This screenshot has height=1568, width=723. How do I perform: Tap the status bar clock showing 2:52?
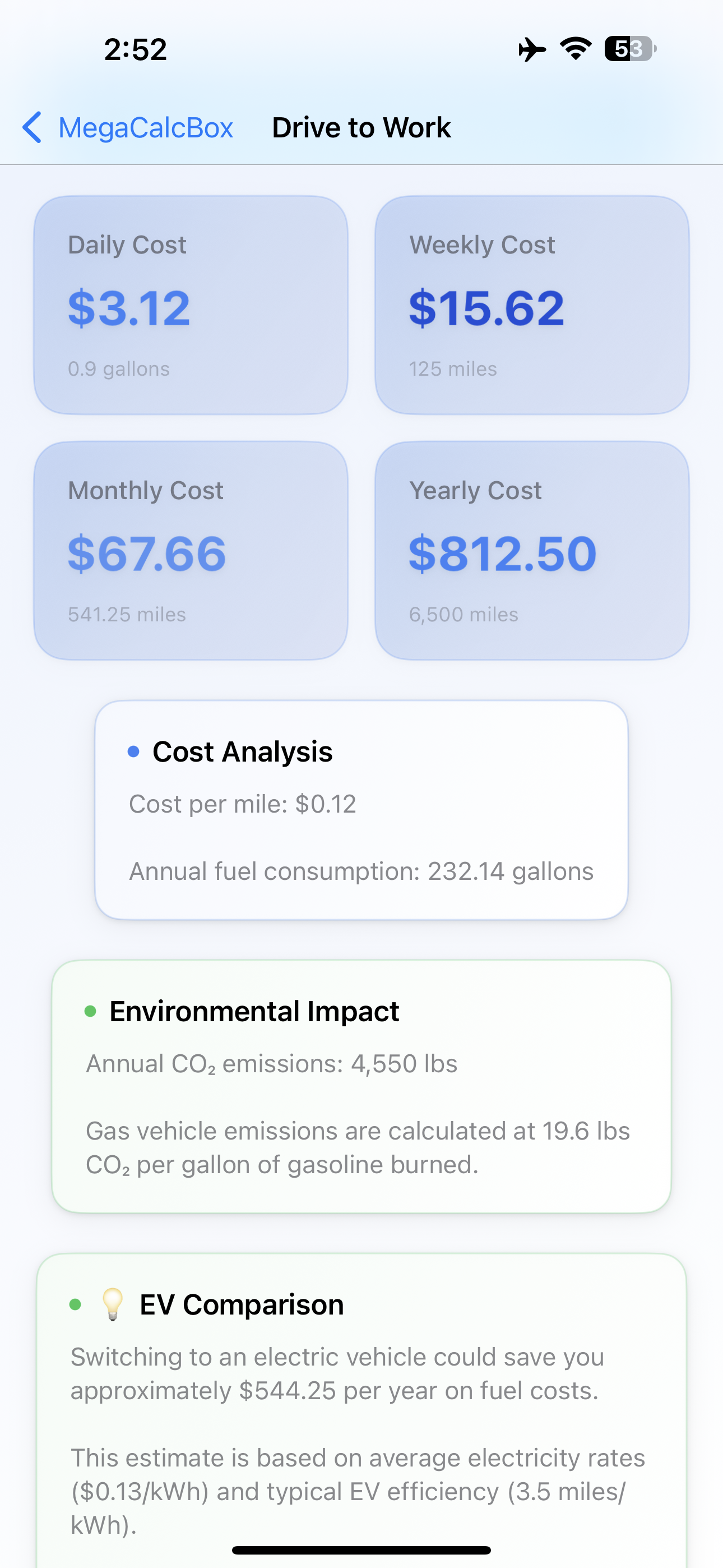pyautogui.click(x=135, y=49)
